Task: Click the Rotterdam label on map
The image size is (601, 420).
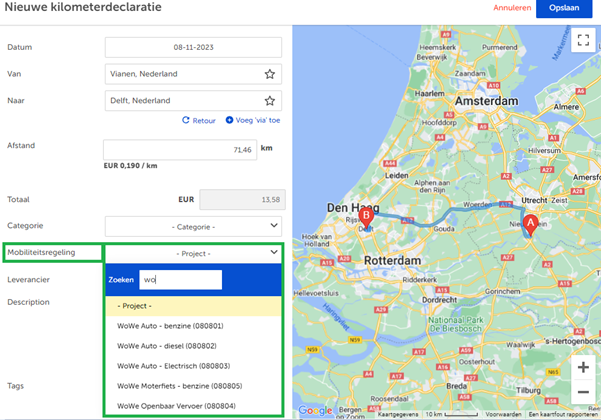Action: 392,261
